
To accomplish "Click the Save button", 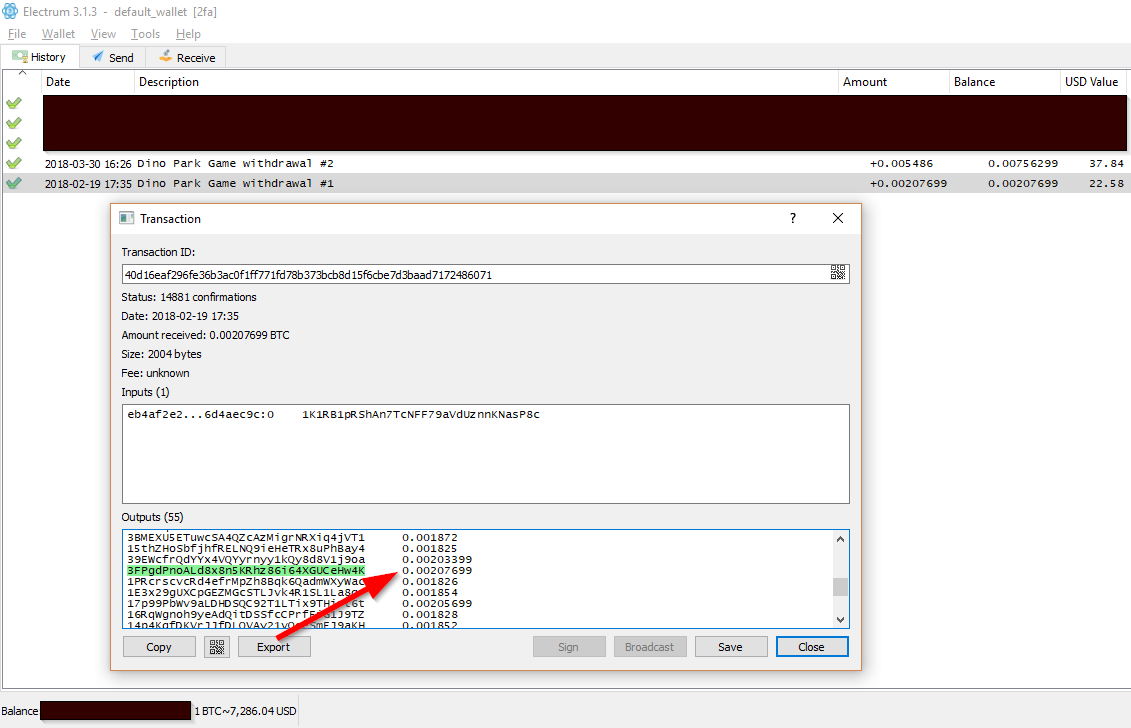I will [x=731, y=647].
